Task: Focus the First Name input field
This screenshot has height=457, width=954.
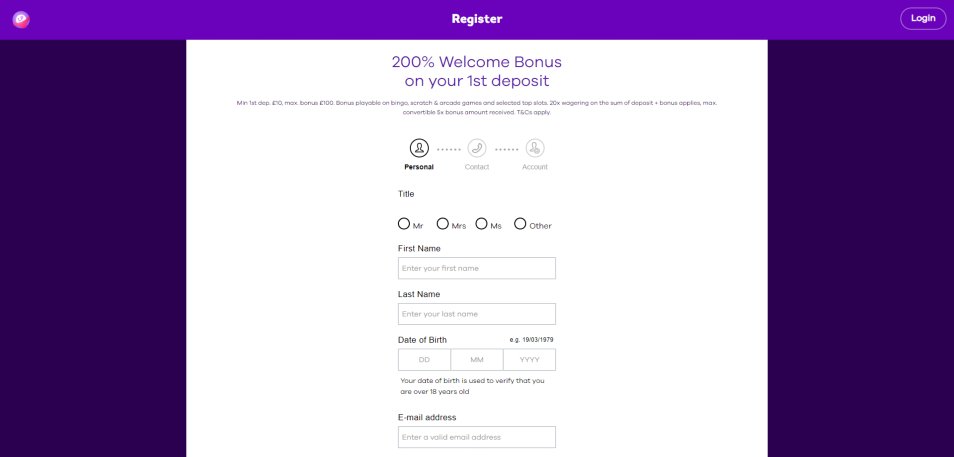Action: [477, 268]
